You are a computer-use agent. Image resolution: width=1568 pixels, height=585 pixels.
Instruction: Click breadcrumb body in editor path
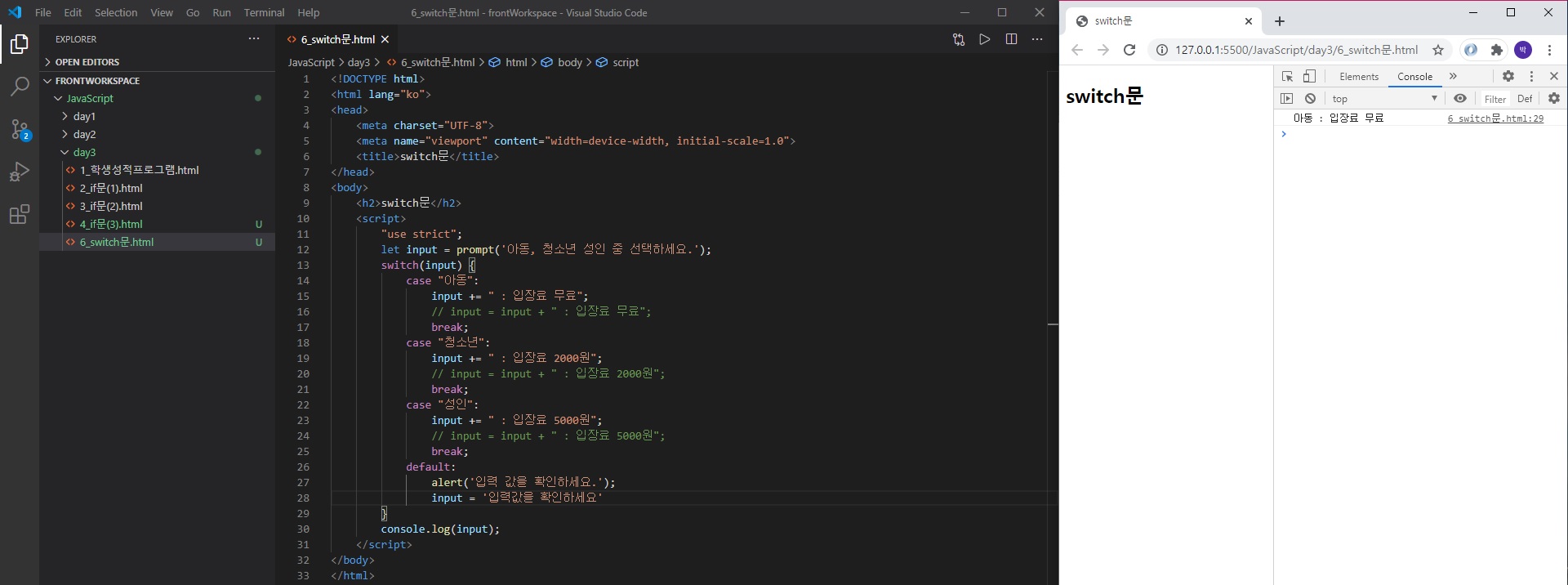click(x=570, y=62)
